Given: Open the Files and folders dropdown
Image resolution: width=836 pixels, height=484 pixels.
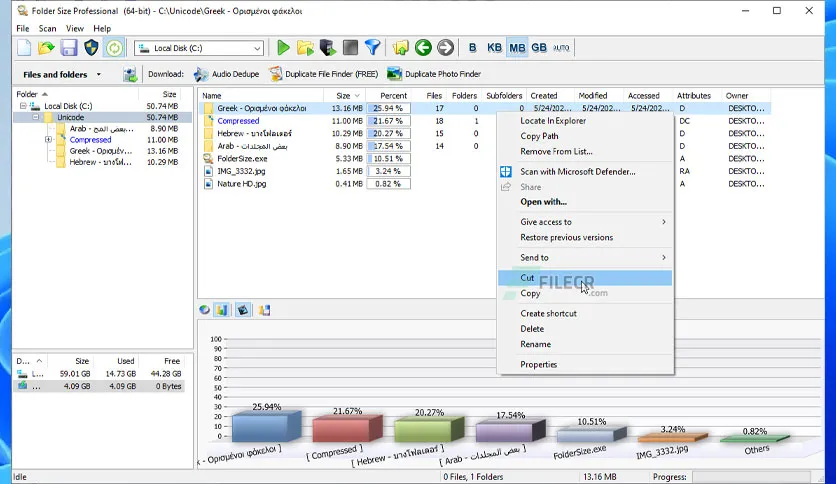Looking at the screenshot, I should 99,75.
